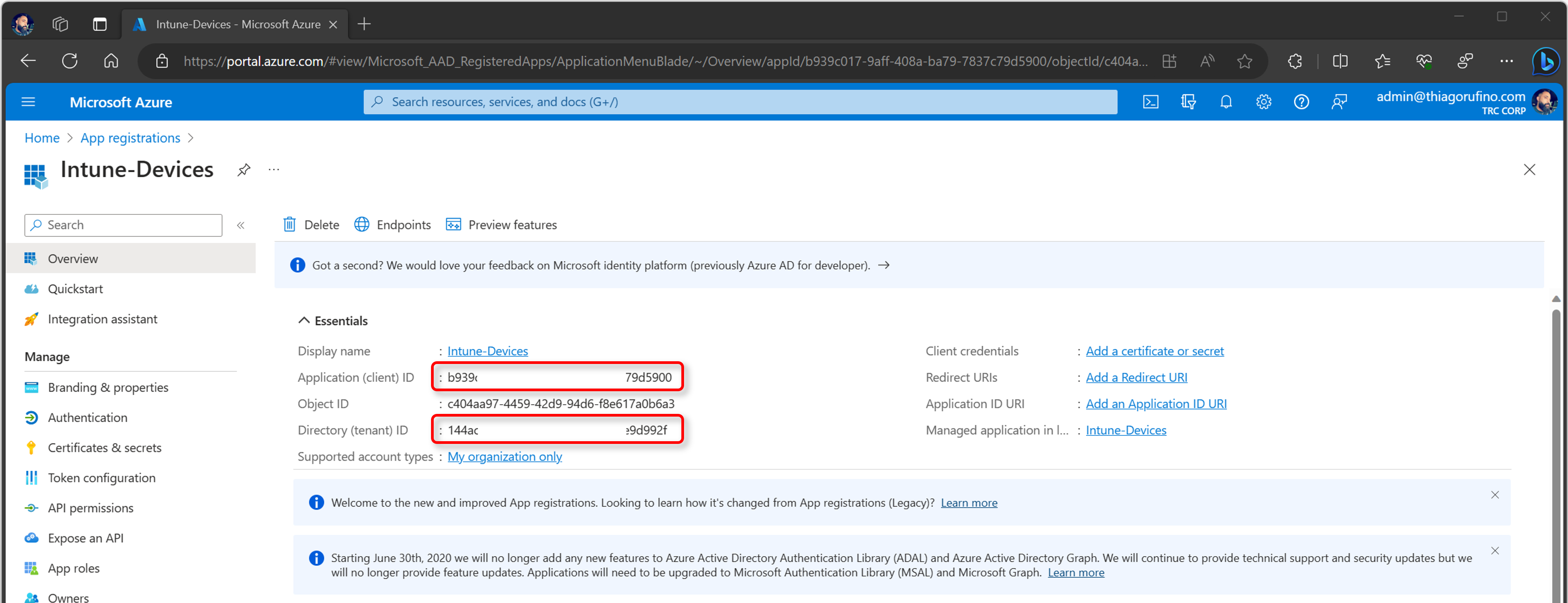1568x603 pixels.
Task: Open directories and subscriptions filter icon
Action: [1188, 102]
